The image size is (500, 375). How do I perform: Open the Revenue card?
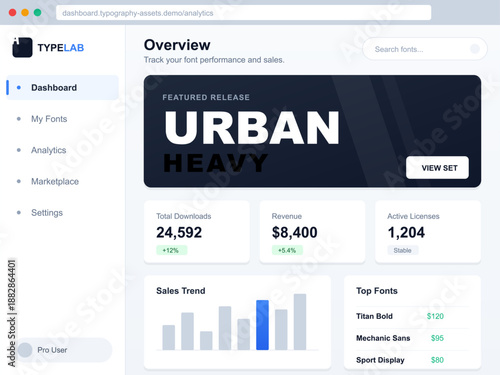(312, 232)
